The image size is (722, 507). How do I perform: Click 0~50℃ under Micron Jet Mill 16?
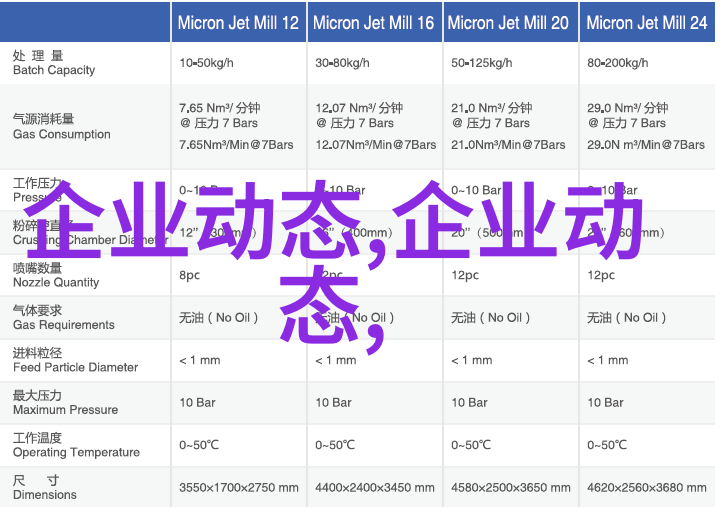point(335,445)
